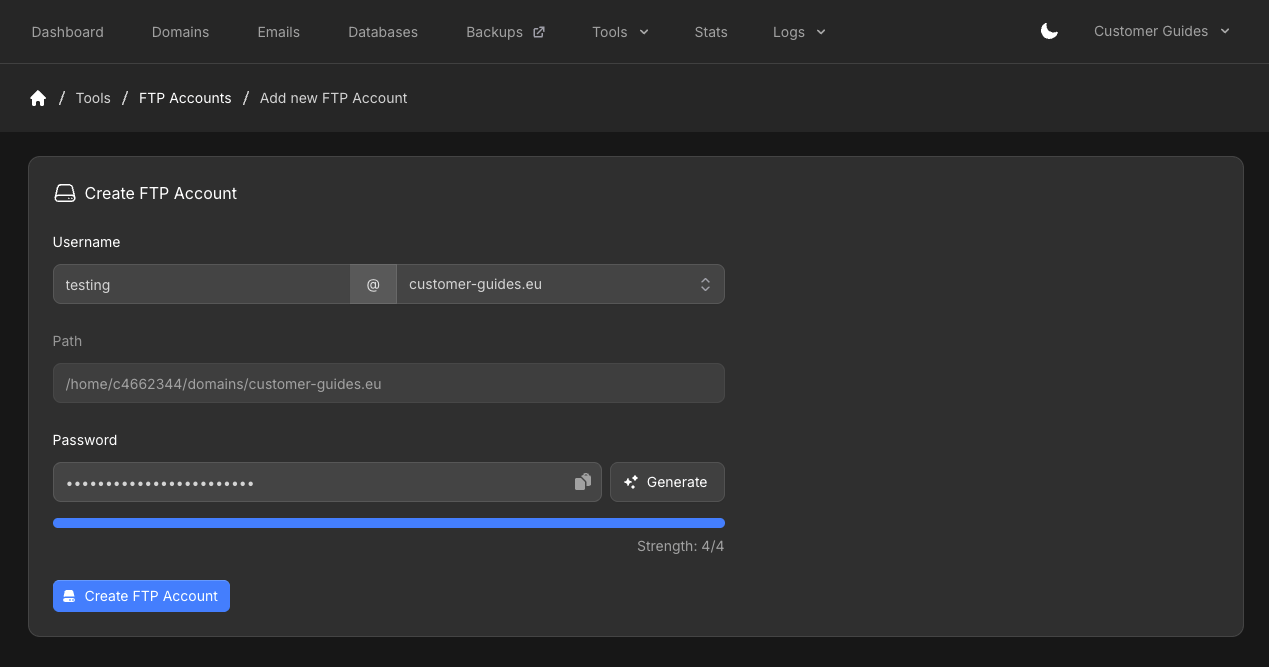Click the Strength: 4/4 text
The image size is (1269, 667).
coord(680,546)
